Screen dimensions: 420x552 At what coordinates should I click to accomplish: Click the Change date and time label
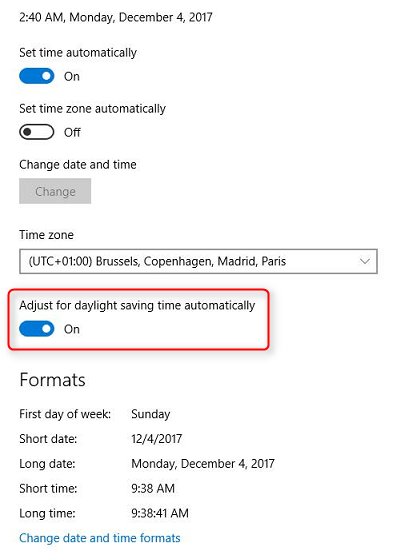point(78,164)
